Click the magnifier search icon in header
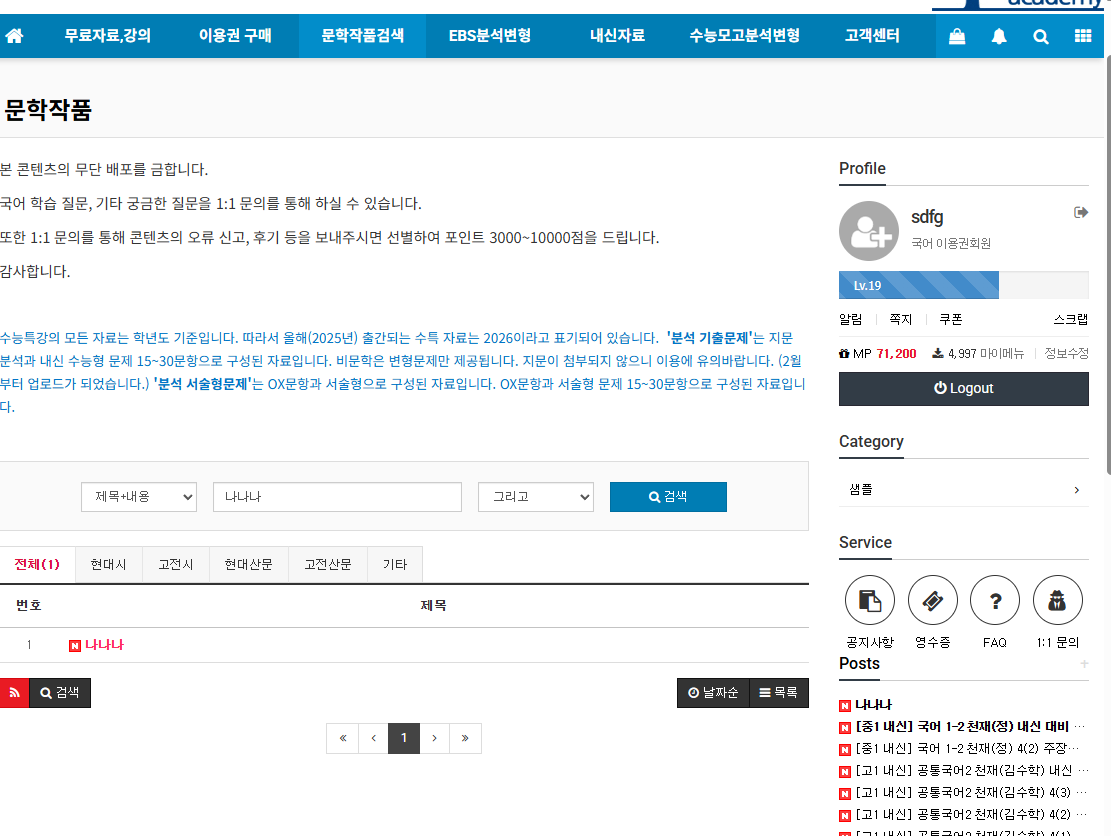 click(x=1041, y=36)
